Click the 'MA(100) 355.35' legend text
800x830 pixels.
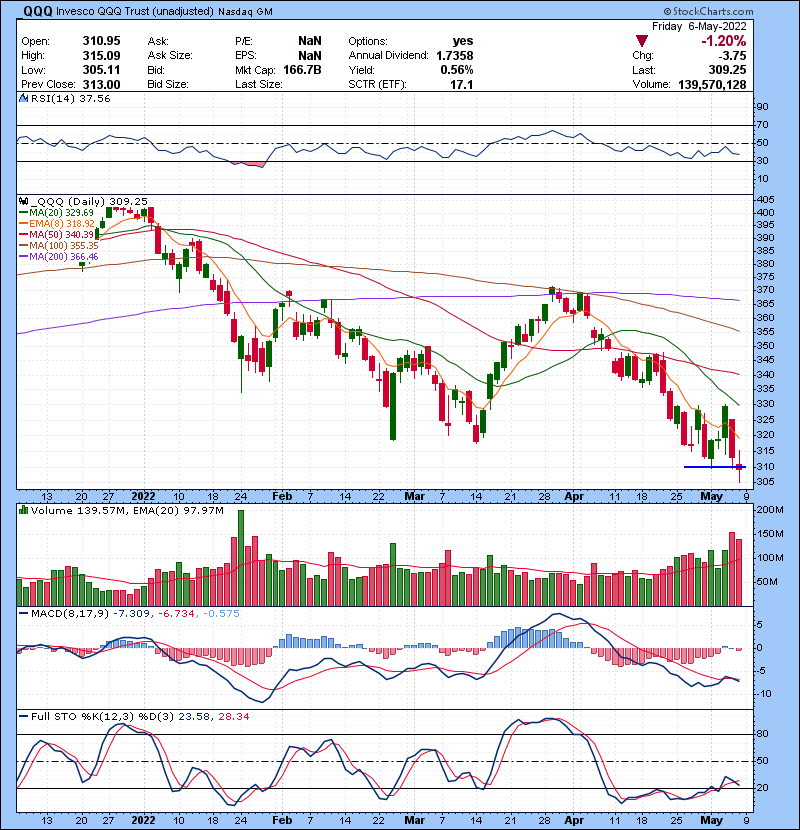[64, 246]
